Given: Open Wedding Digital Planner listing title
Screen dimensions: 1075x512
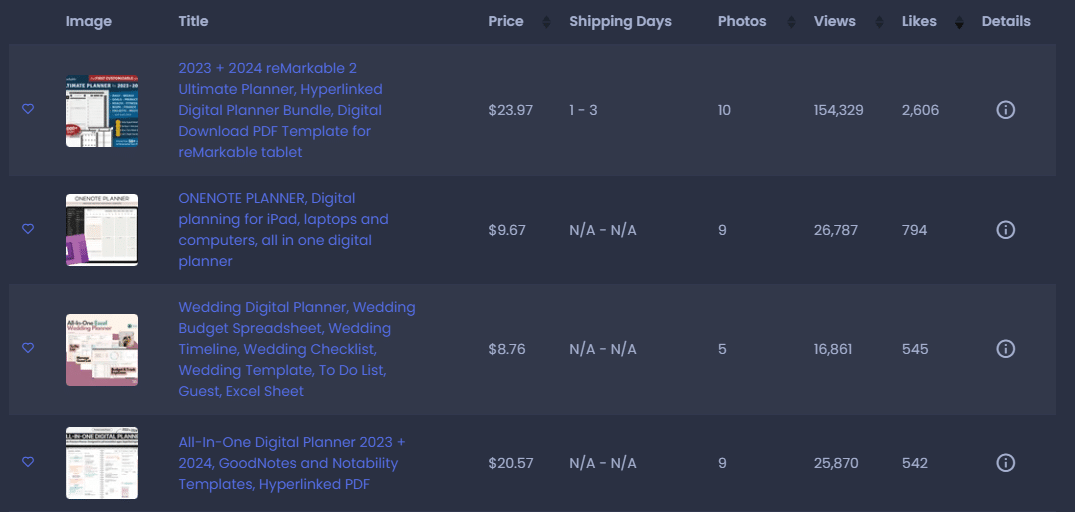Looking at the screenshot, I should (297, 349).
